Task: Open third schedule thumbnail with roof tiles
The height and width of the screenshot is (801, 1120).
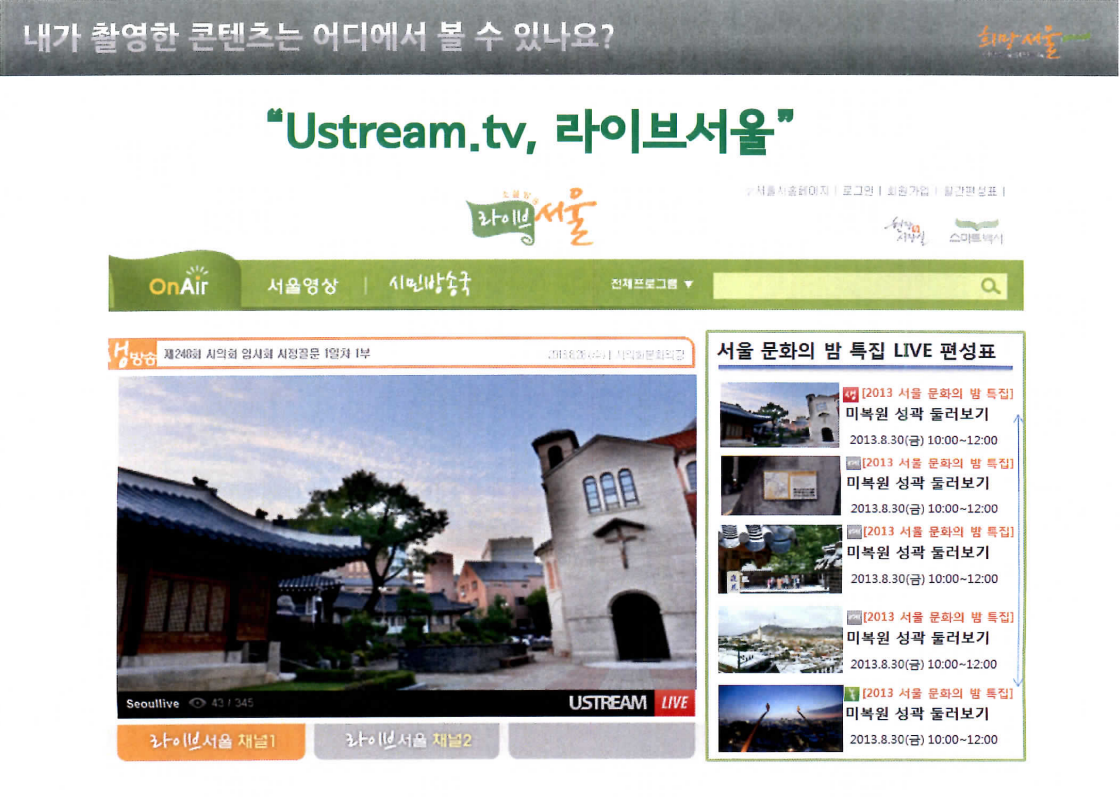Action: [x=780, y=559]
